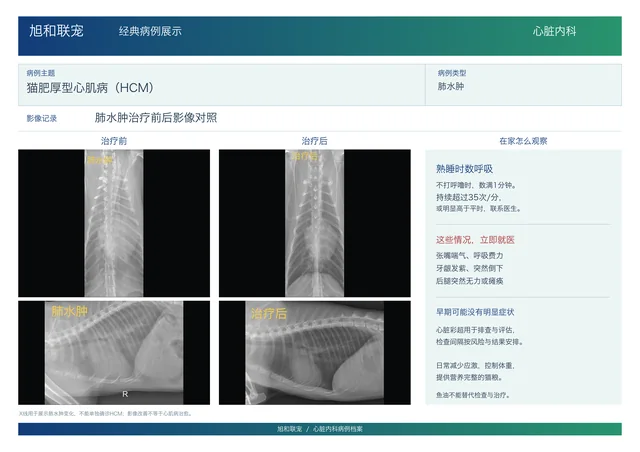Click the line '日常减少应激，控制体重，'
The height and width of the screenshot is (452, 640).
click(476, 365)
